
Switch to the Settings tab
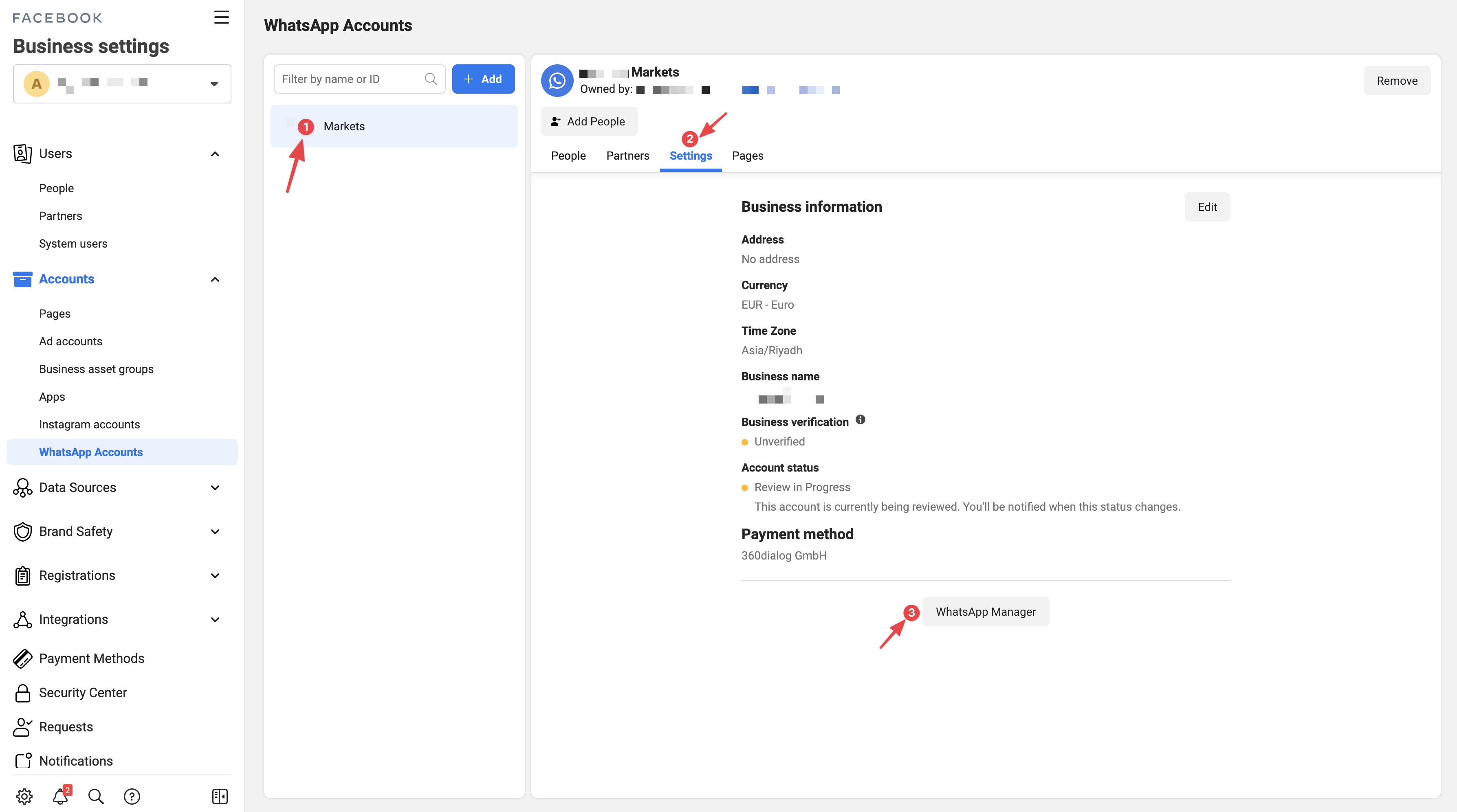[x=691, y=156]
